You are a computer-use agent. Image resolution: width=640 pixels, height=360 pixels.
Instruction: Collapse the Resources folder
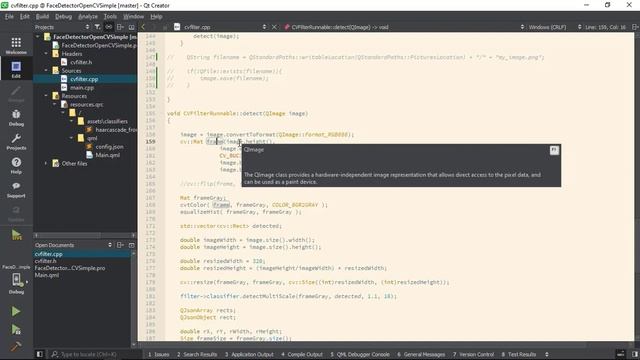(46, 96)
